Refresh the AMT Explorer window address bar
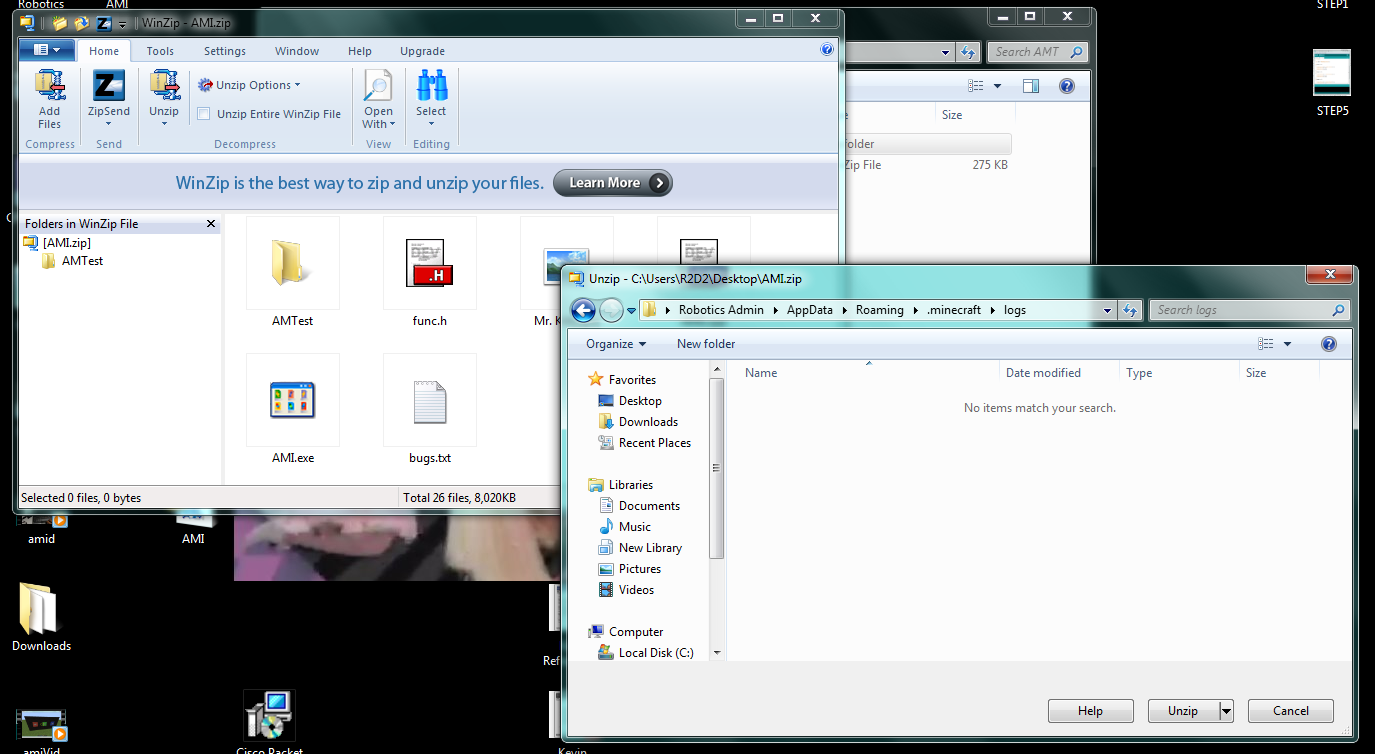The width and height of the screenshot is (1375, 754). pyautogui.click(x=968, y=52)
